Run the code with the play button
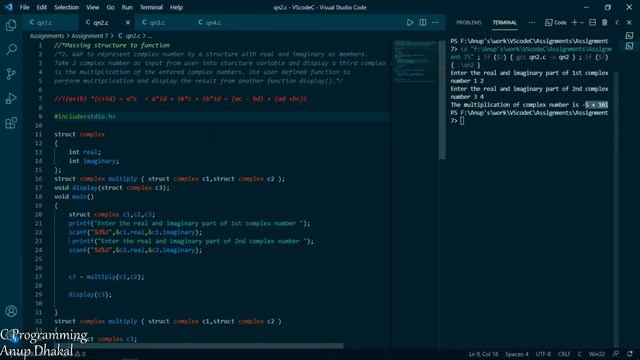Viewport: 640px width, 360px height. click(410, 22)
